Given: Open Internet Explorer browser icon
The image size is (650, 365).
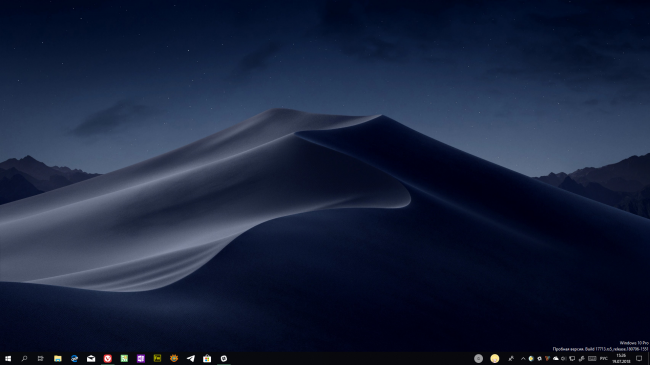Looking at the screenshot, I should [74, 358].
